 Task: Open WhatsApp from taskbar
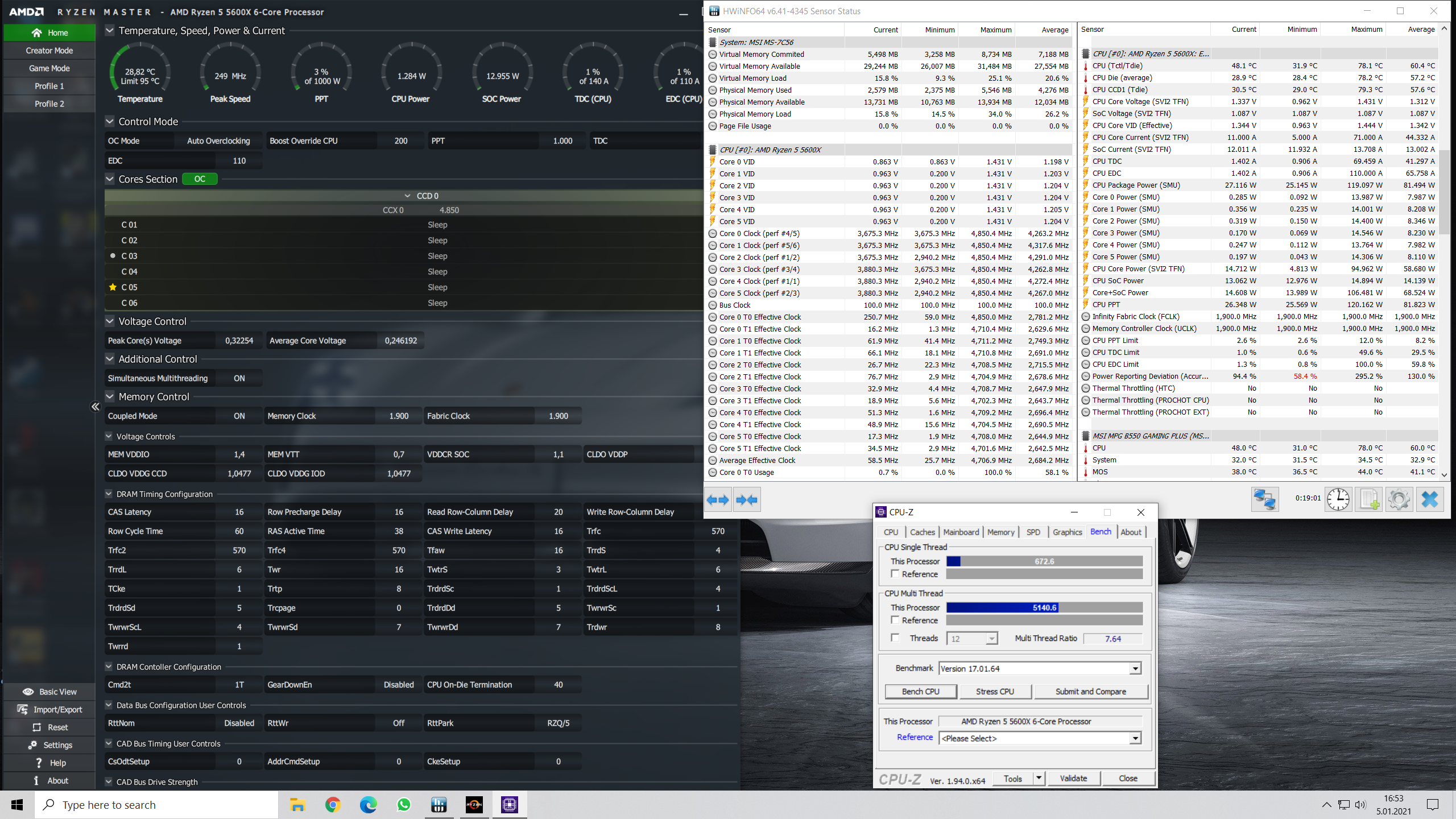pos(403,804)
